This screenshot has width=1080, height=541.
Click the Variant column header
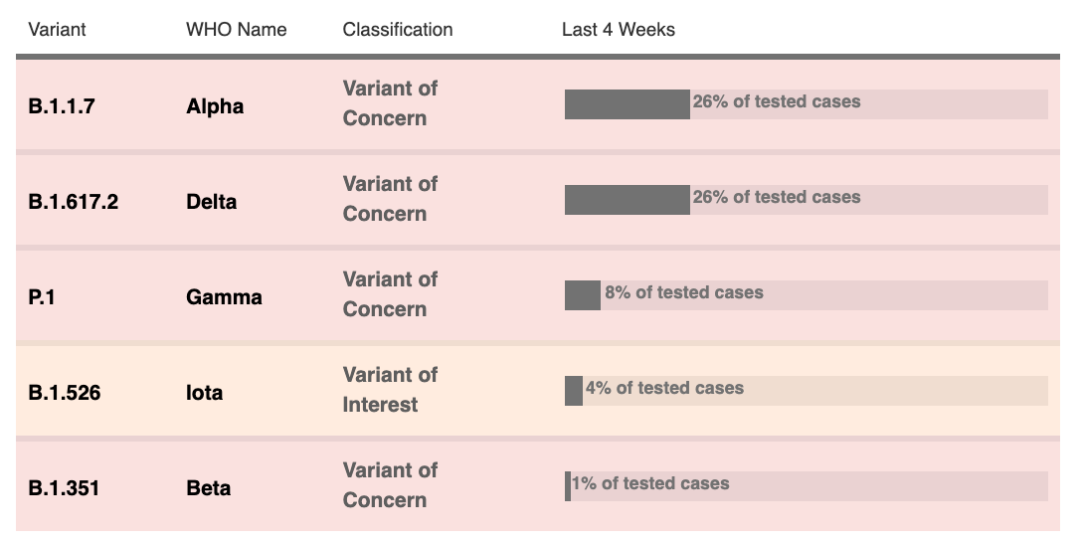(x=57, y=30)
